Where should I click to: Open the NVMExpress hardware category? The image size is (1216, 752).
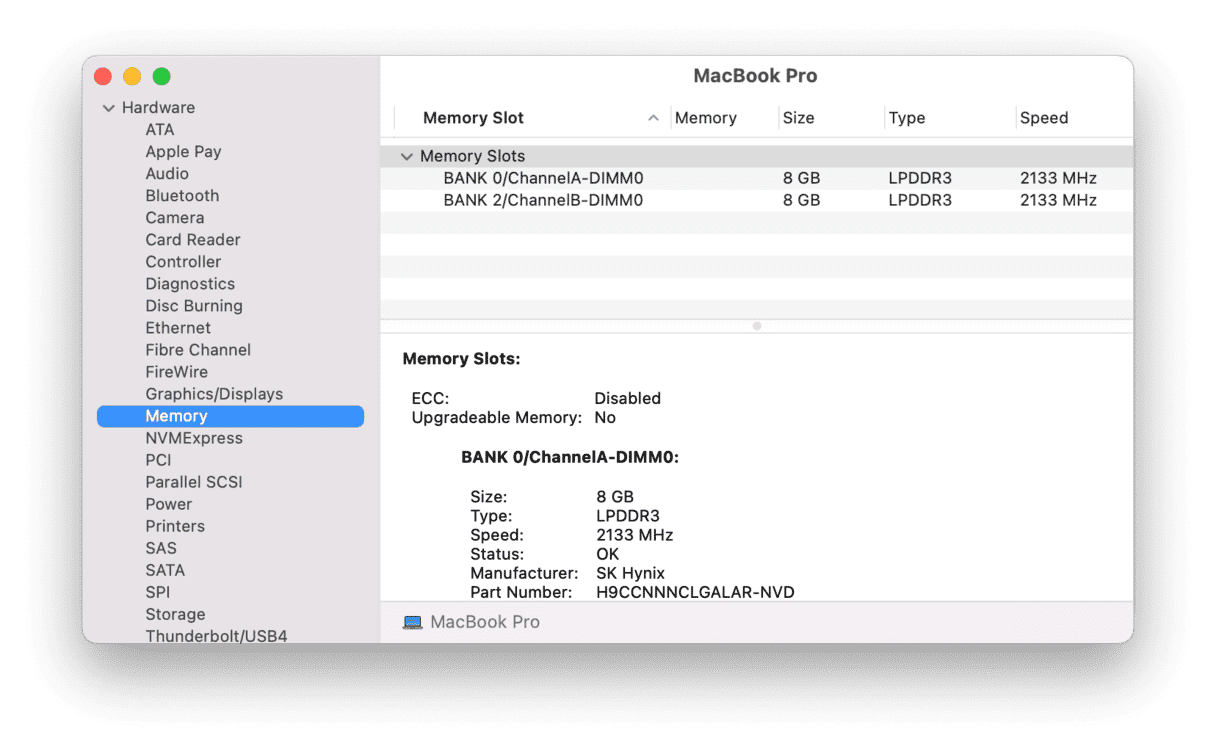(x=194, y=438)
